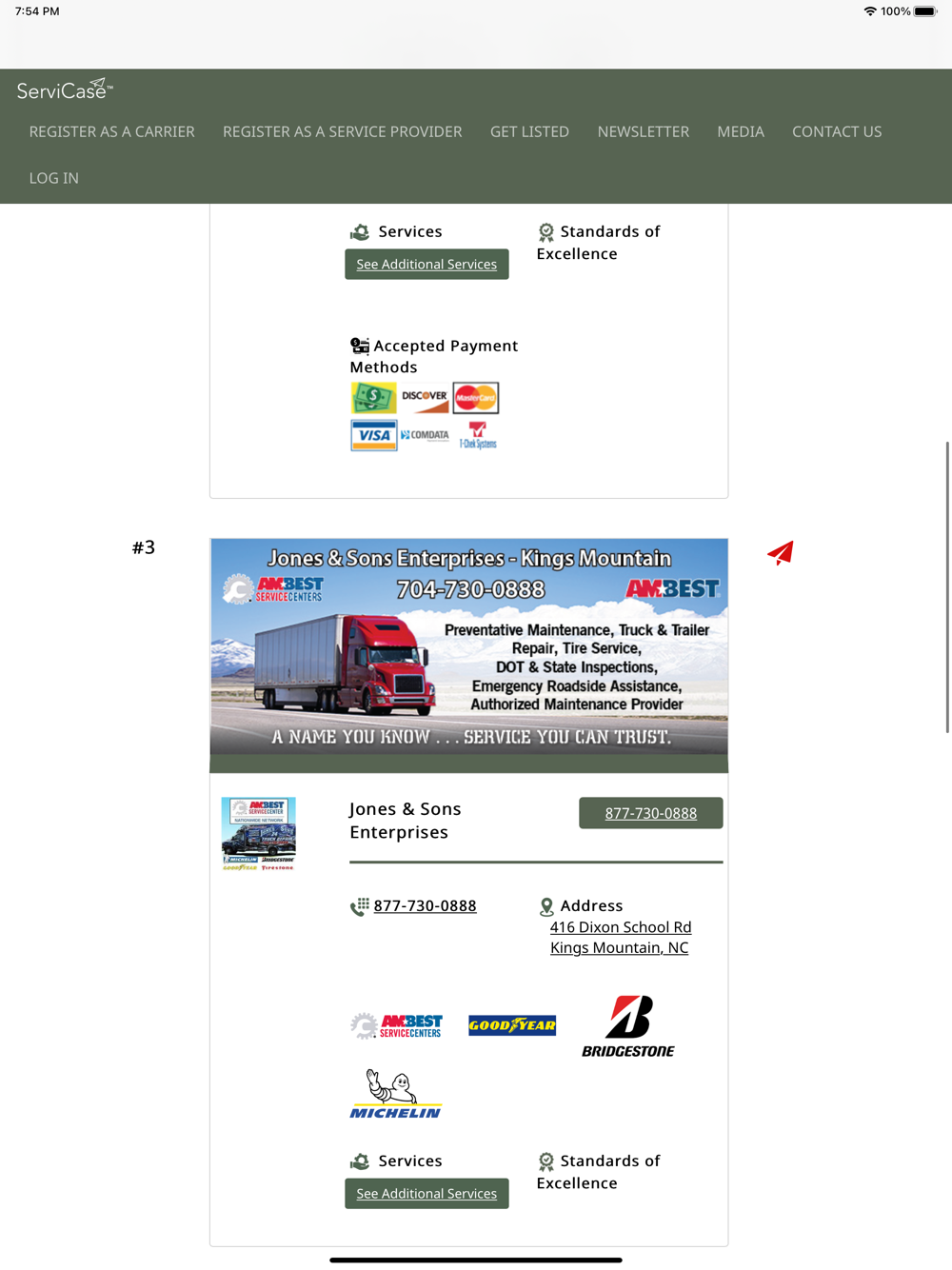The width and height of the screenshot is (952, 1270).
Task: Click the Accepted Payment Methods heading icon
Action: (x=359, y=346)
